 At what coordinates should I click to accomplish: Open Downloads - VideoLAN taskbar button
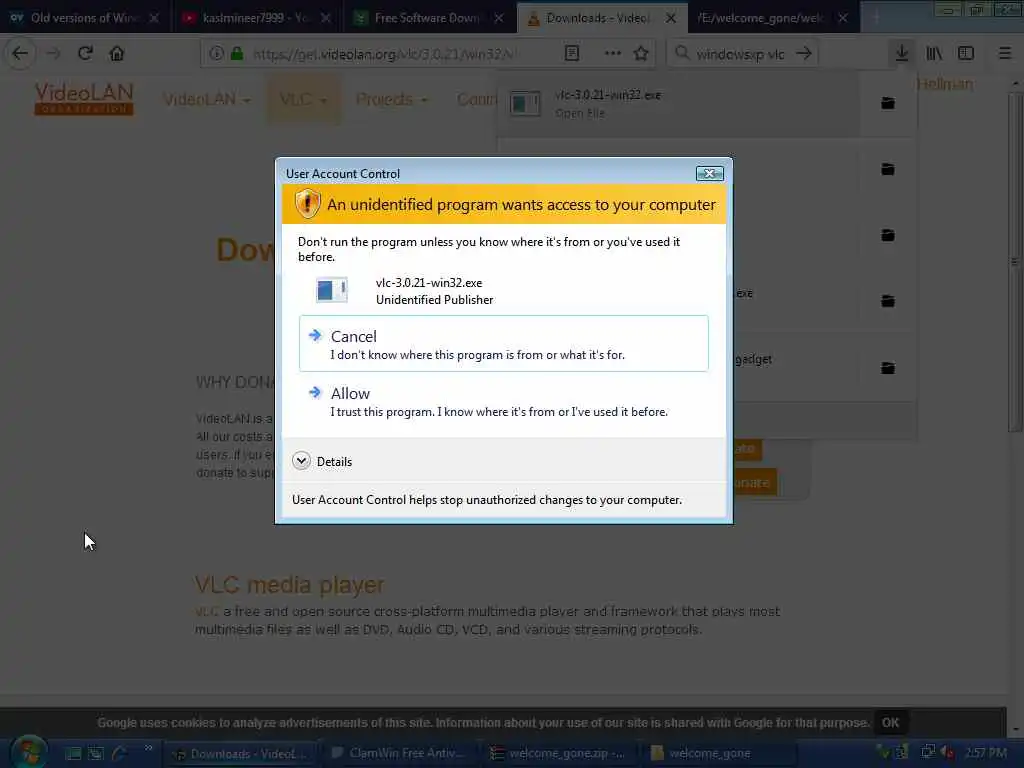pos(240,754)
